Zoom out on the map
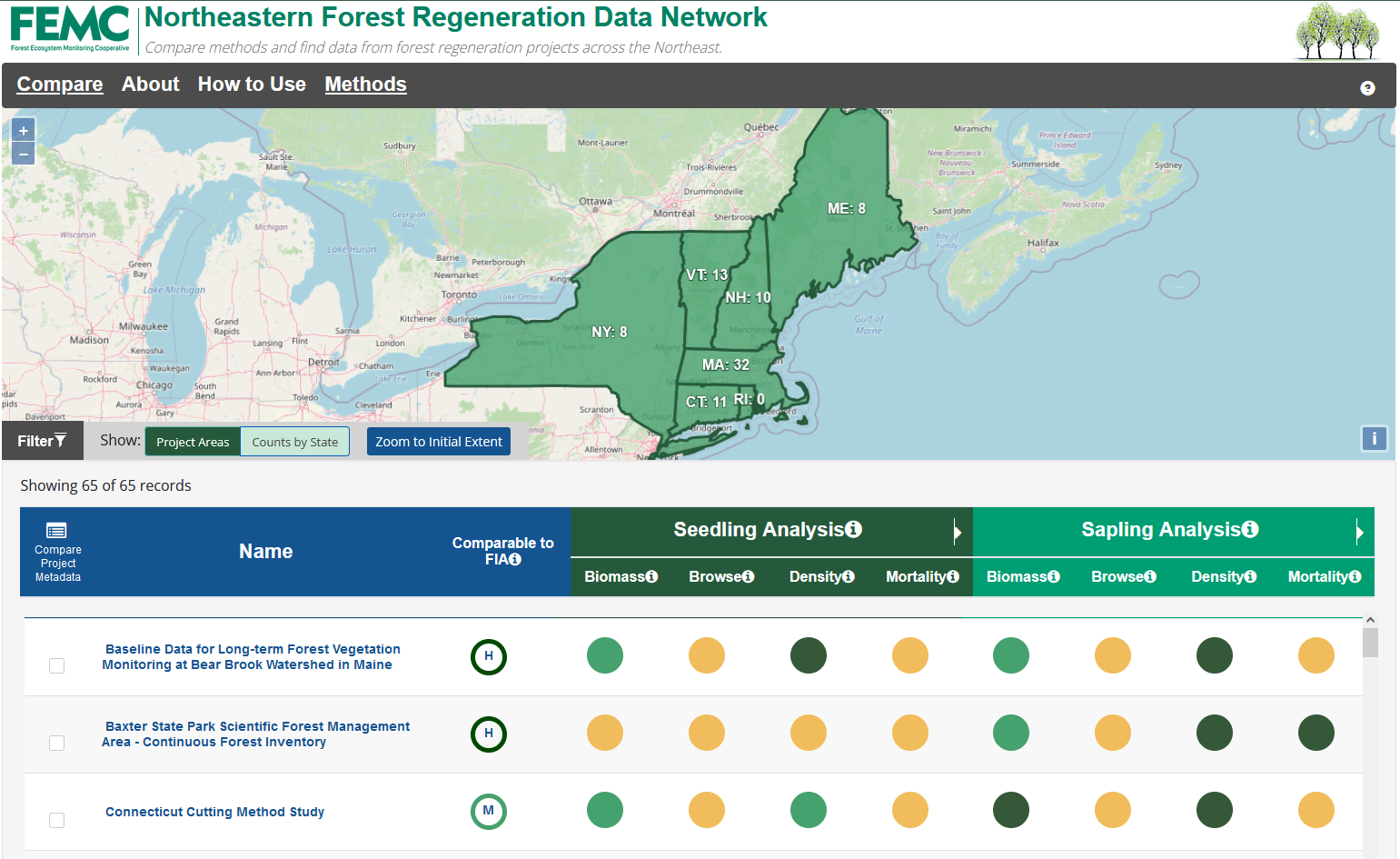 click(x=23, y=154)
